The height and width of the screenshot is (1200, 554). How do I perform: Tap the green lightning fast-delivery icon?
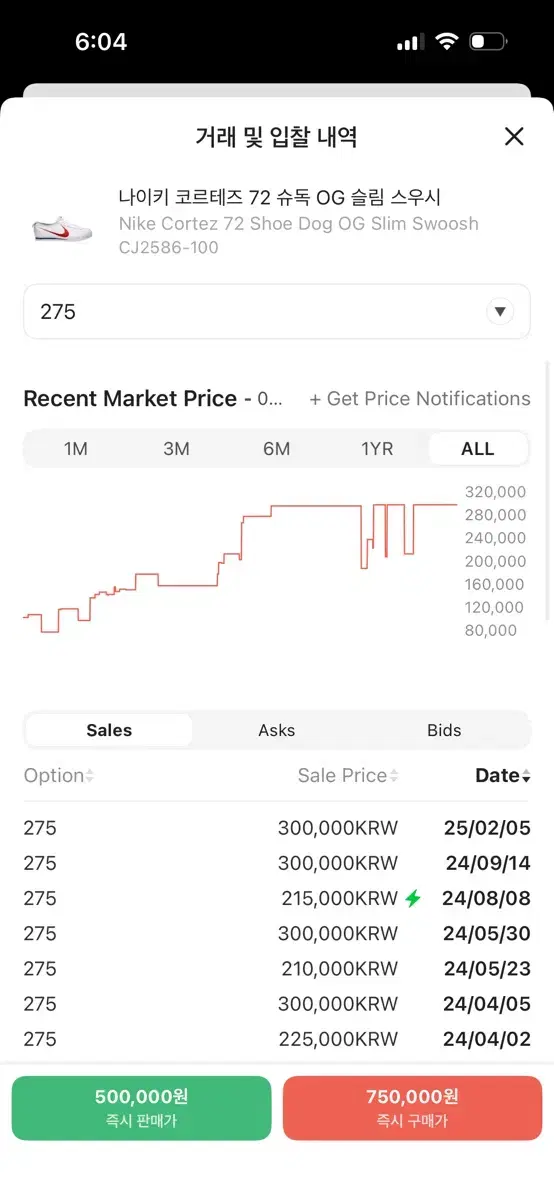click(x=413, y=898)
